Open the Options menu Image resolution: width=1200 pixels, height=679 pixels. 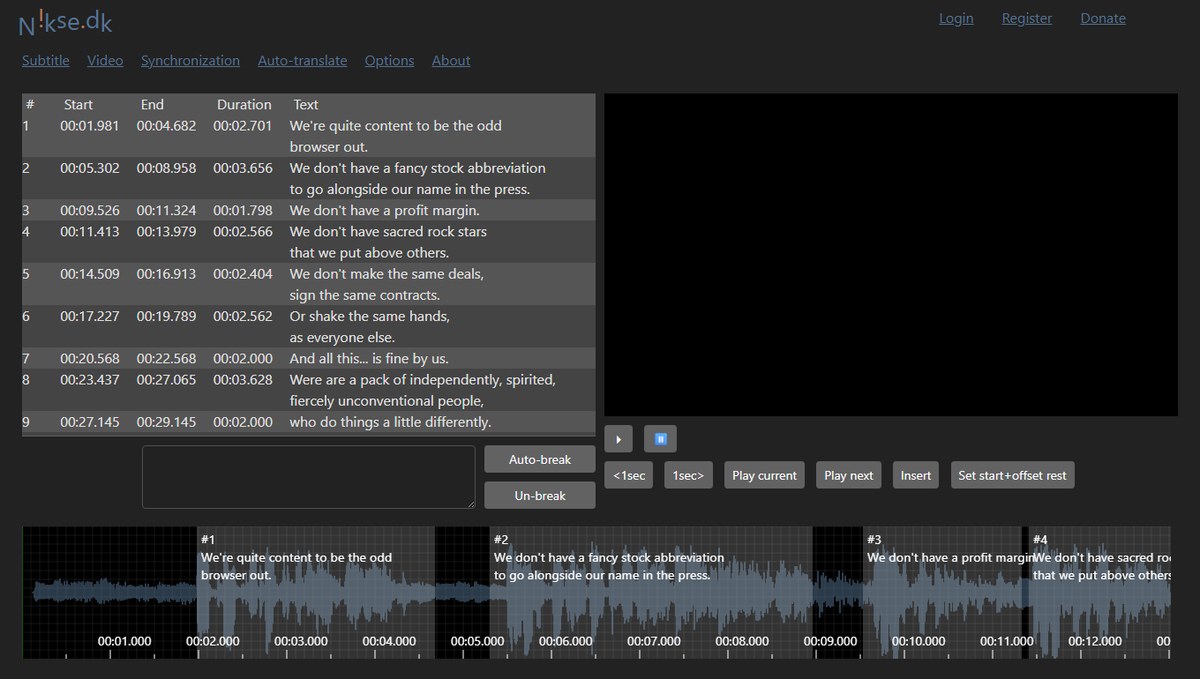[x=389, y=60]
